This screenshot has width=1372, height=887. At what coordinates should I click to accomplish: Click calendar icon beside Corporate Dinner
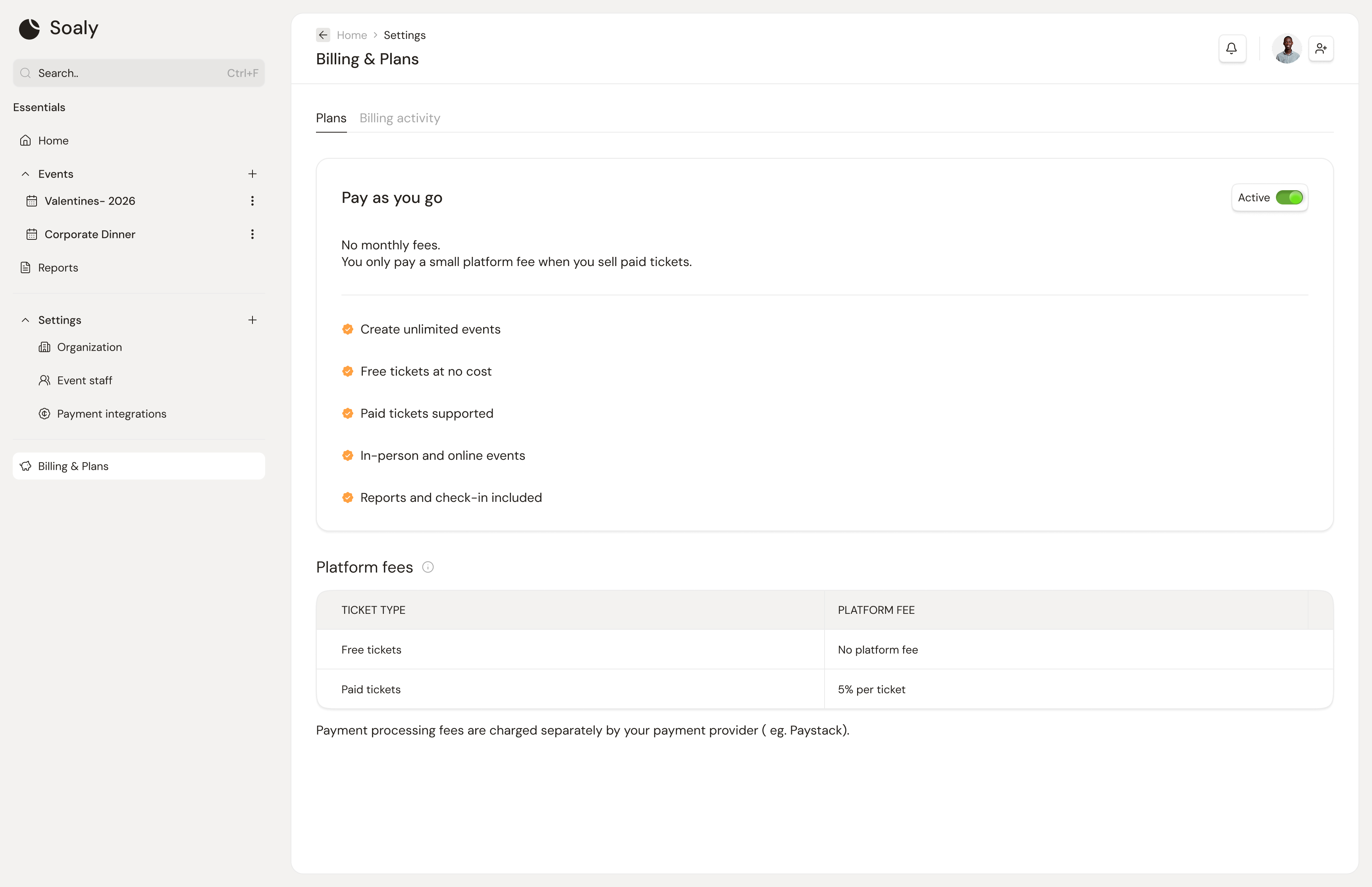pyautogui.click(x=32, y=234)
